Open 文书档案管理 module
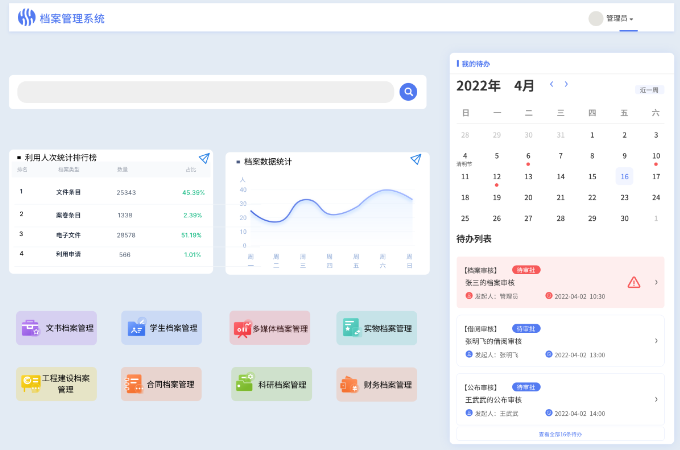 [57, 328]
